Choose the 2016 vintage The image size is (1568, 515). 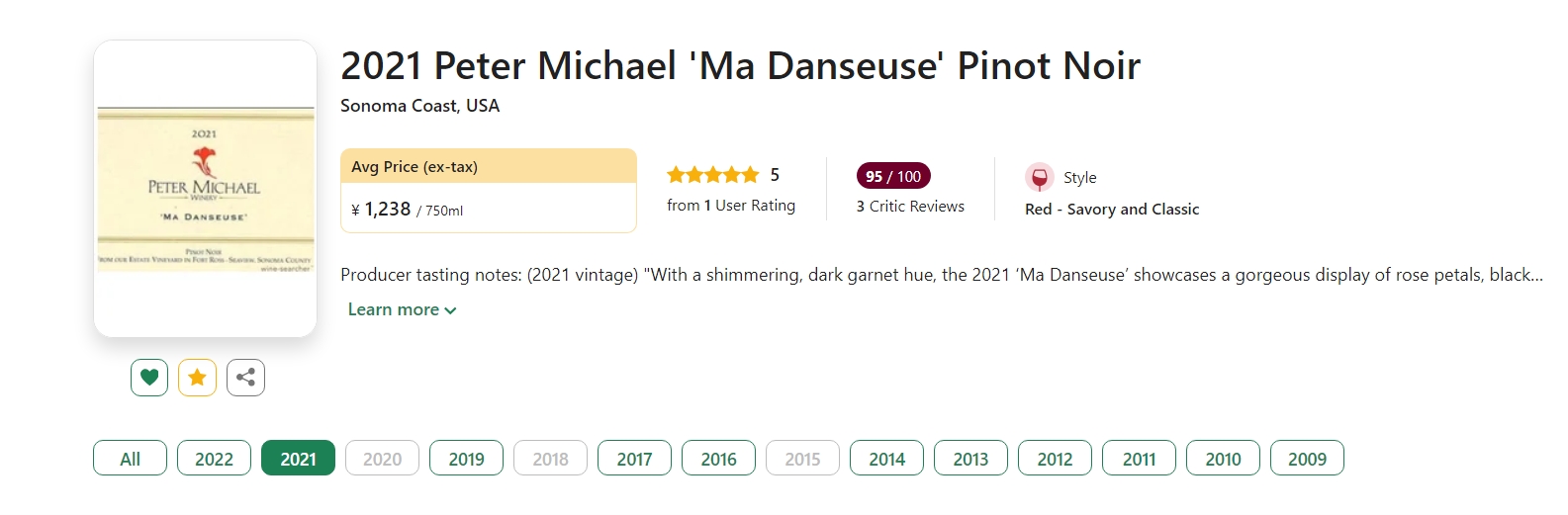pos(719,459)
